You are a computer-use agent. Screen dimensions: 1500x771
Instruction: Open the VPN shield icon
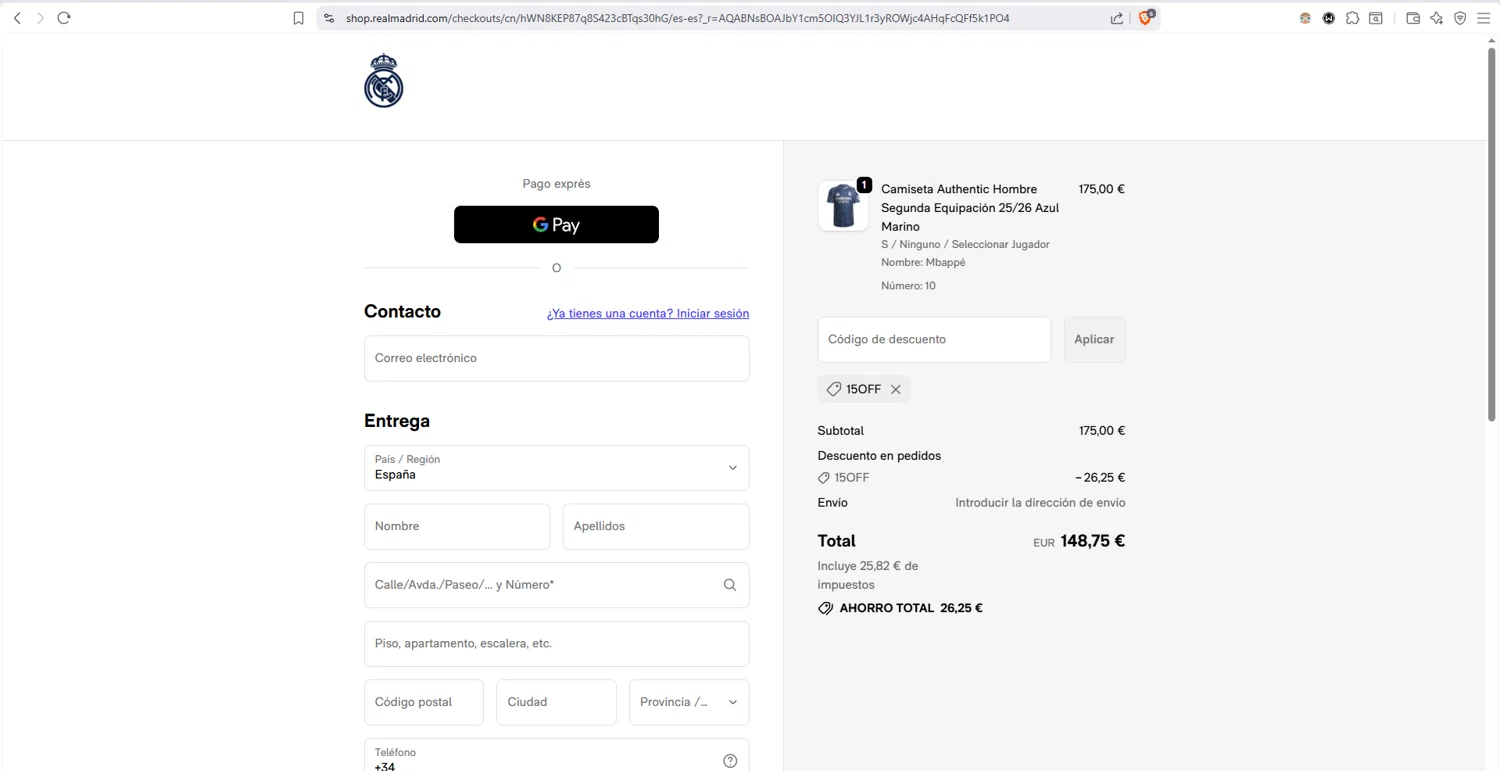click(1460, 18)
